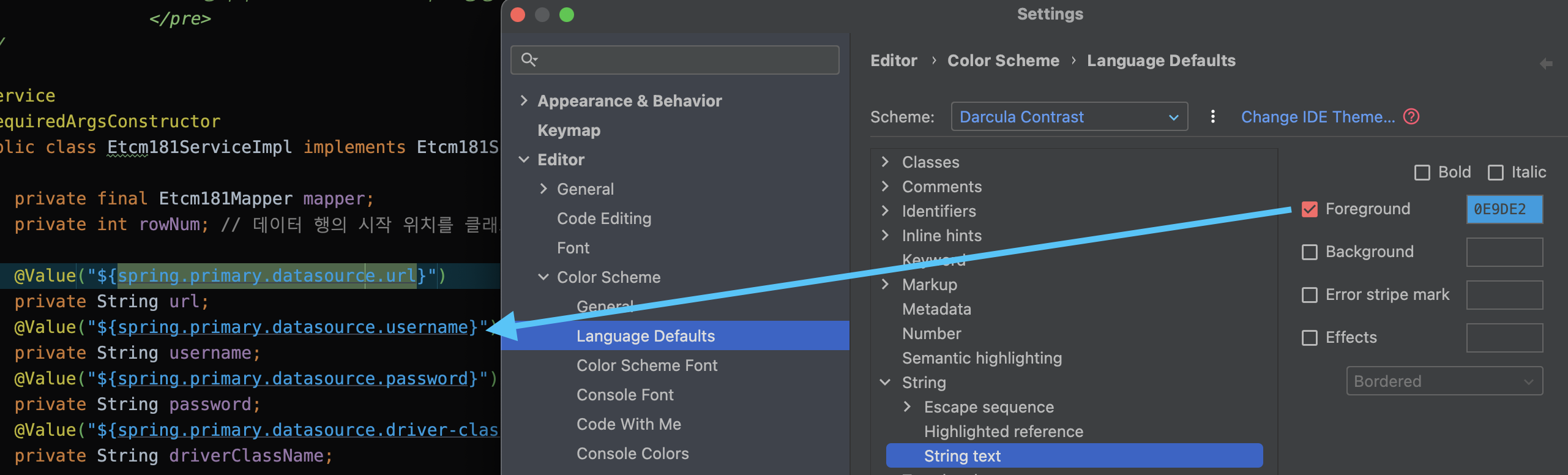
Task: Open the Bordered effect type dropdown
Action: click(1444, 381)
